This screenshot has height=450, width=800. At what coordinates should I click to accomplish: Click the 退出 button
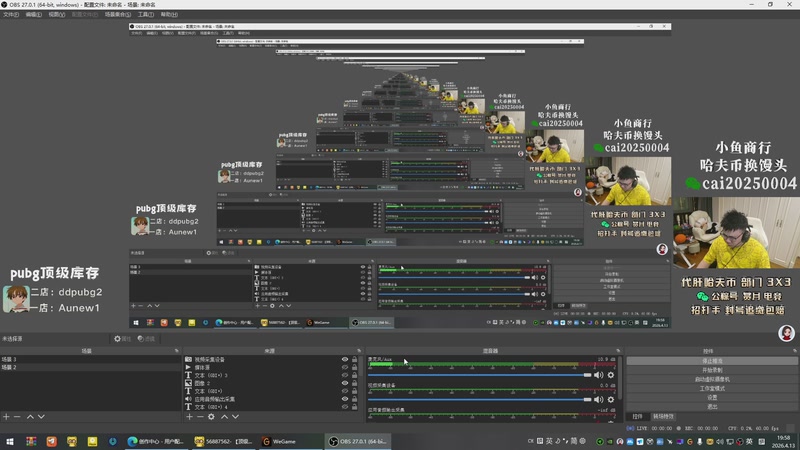pos(712,407)
